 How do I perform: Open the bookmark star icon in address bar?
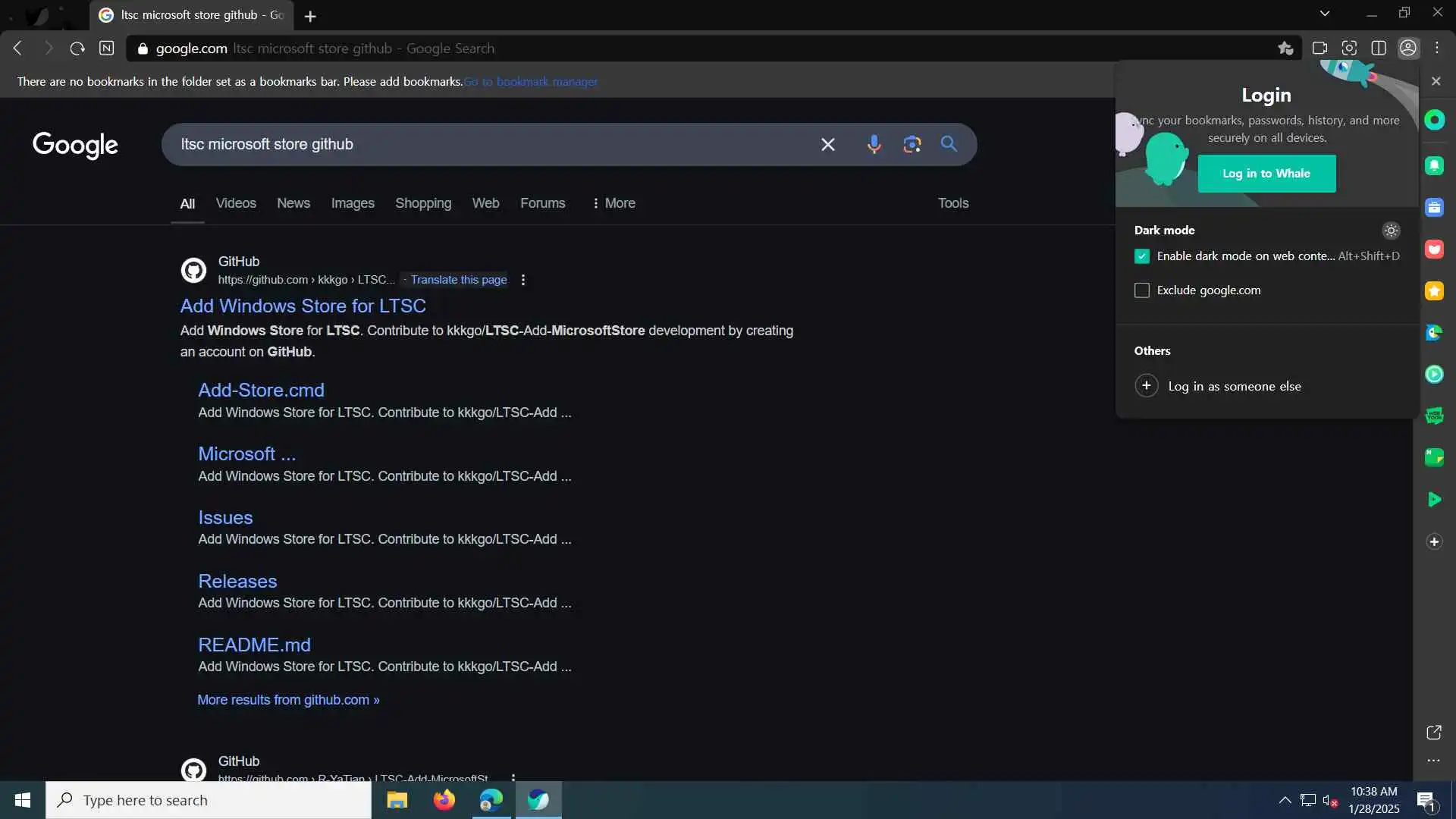[1285, 48]
